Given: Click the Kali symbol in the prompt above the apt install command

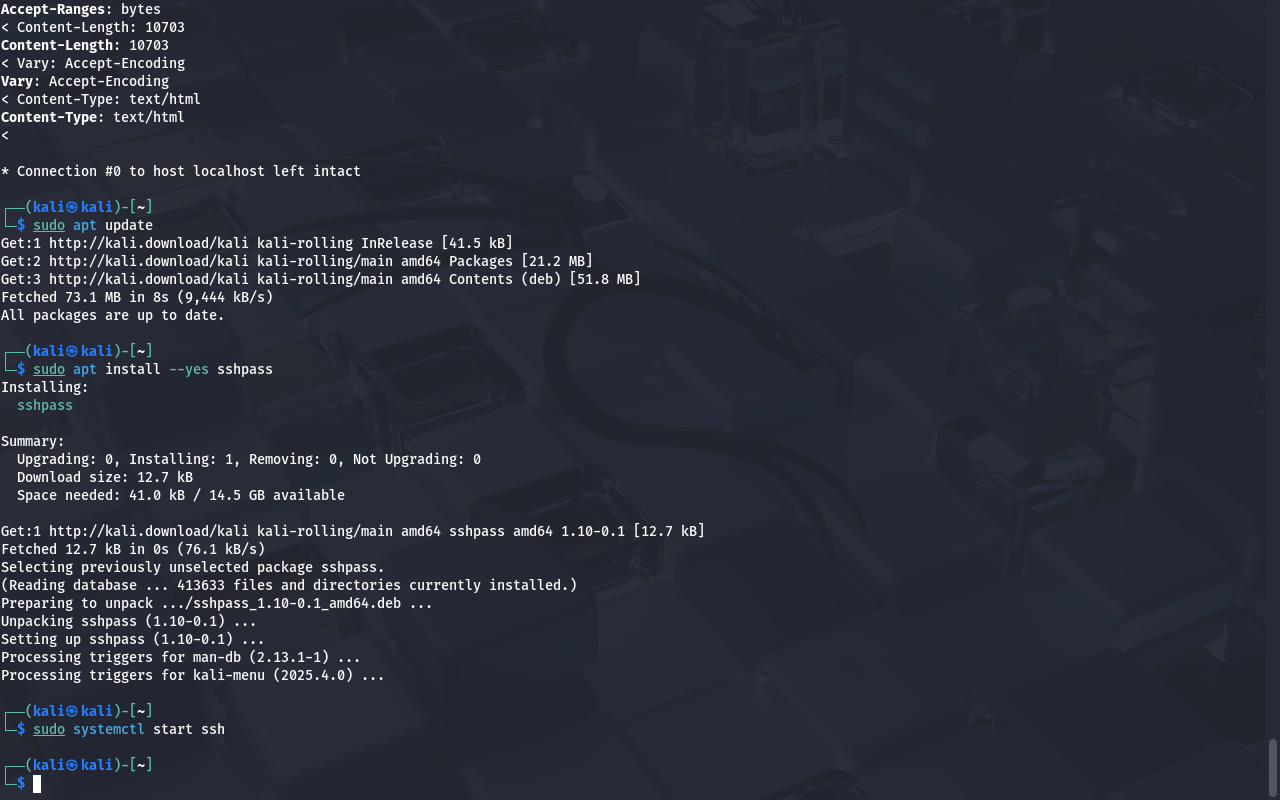Looking at the screenshot, I should 73,351.
